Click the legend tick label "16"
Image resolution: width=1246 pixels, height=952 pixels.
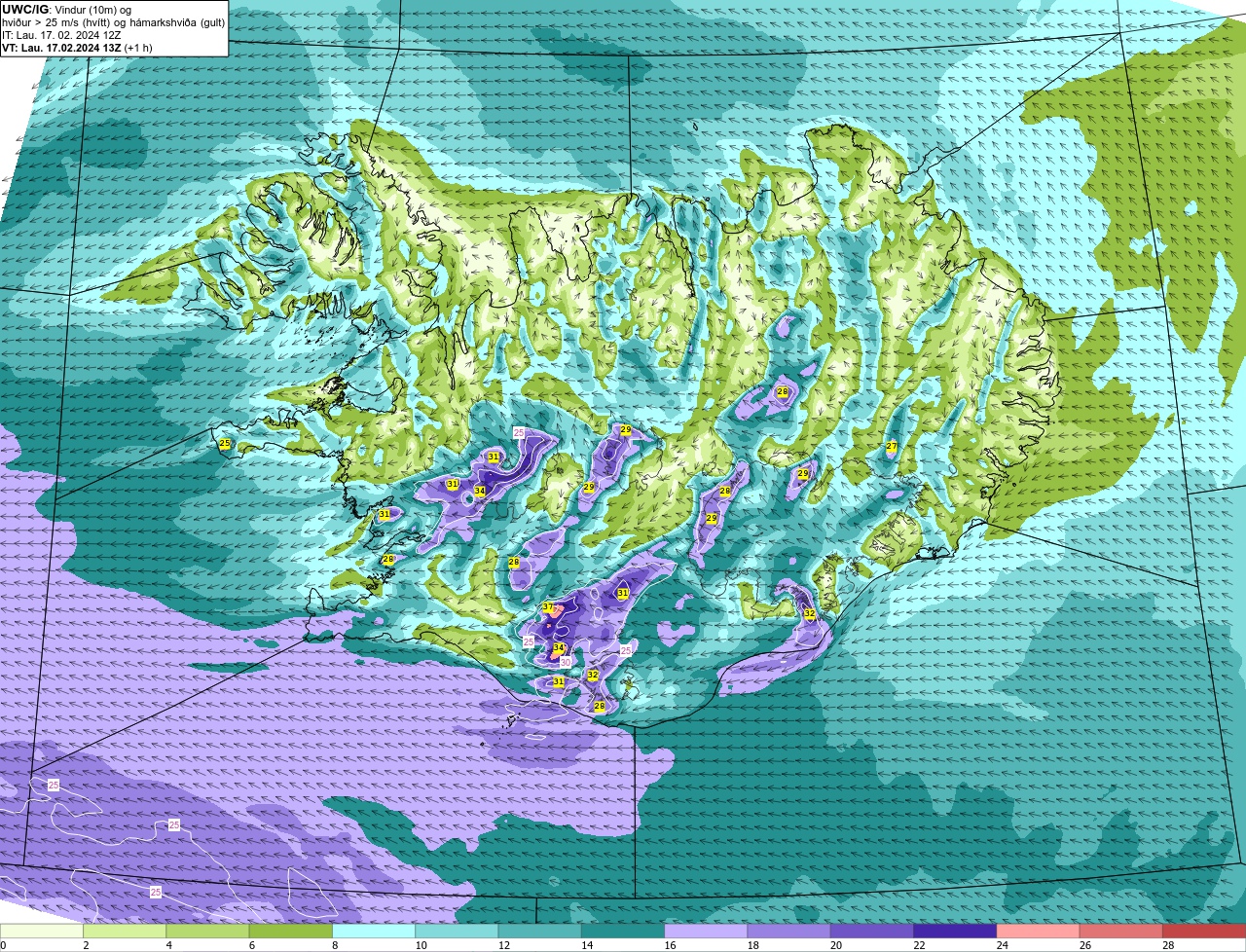(x=670, y=945)
